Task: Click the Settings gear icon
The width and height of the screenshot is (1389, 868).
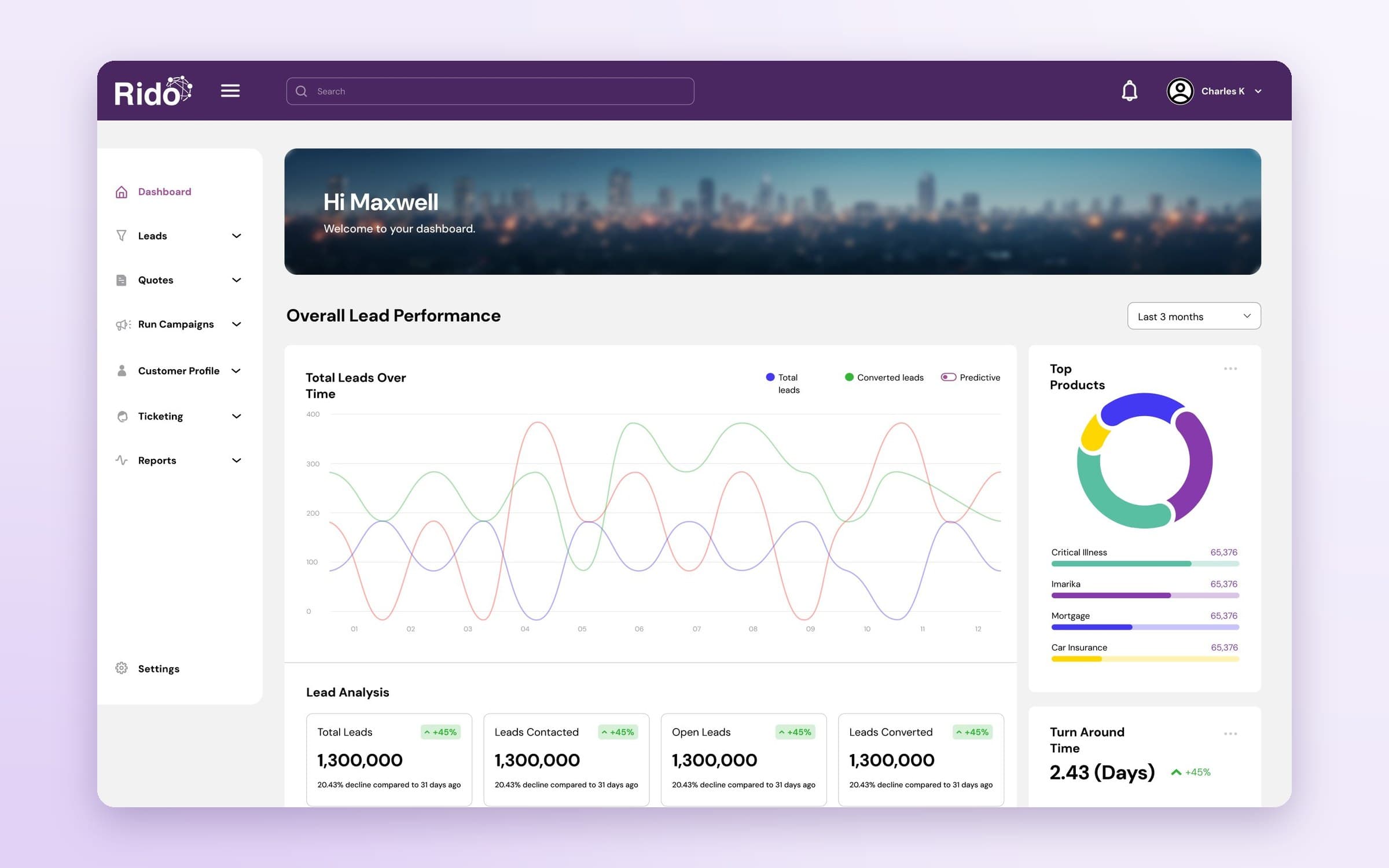Action: 122,668
